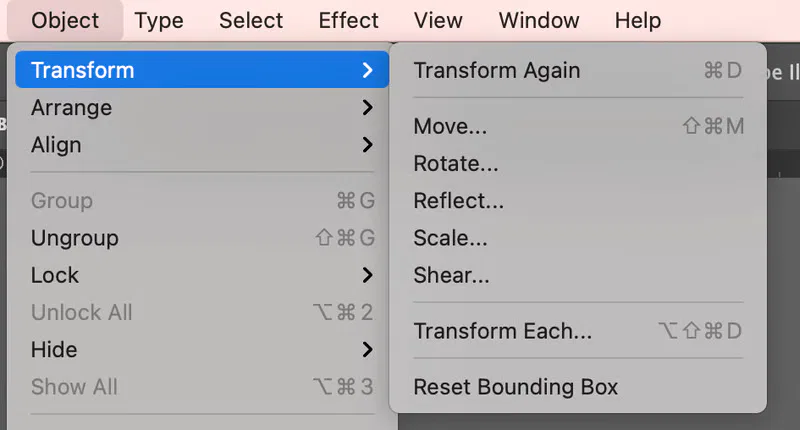
Task: Expand the Lock submenu chevron
Action: pos(367,275)
